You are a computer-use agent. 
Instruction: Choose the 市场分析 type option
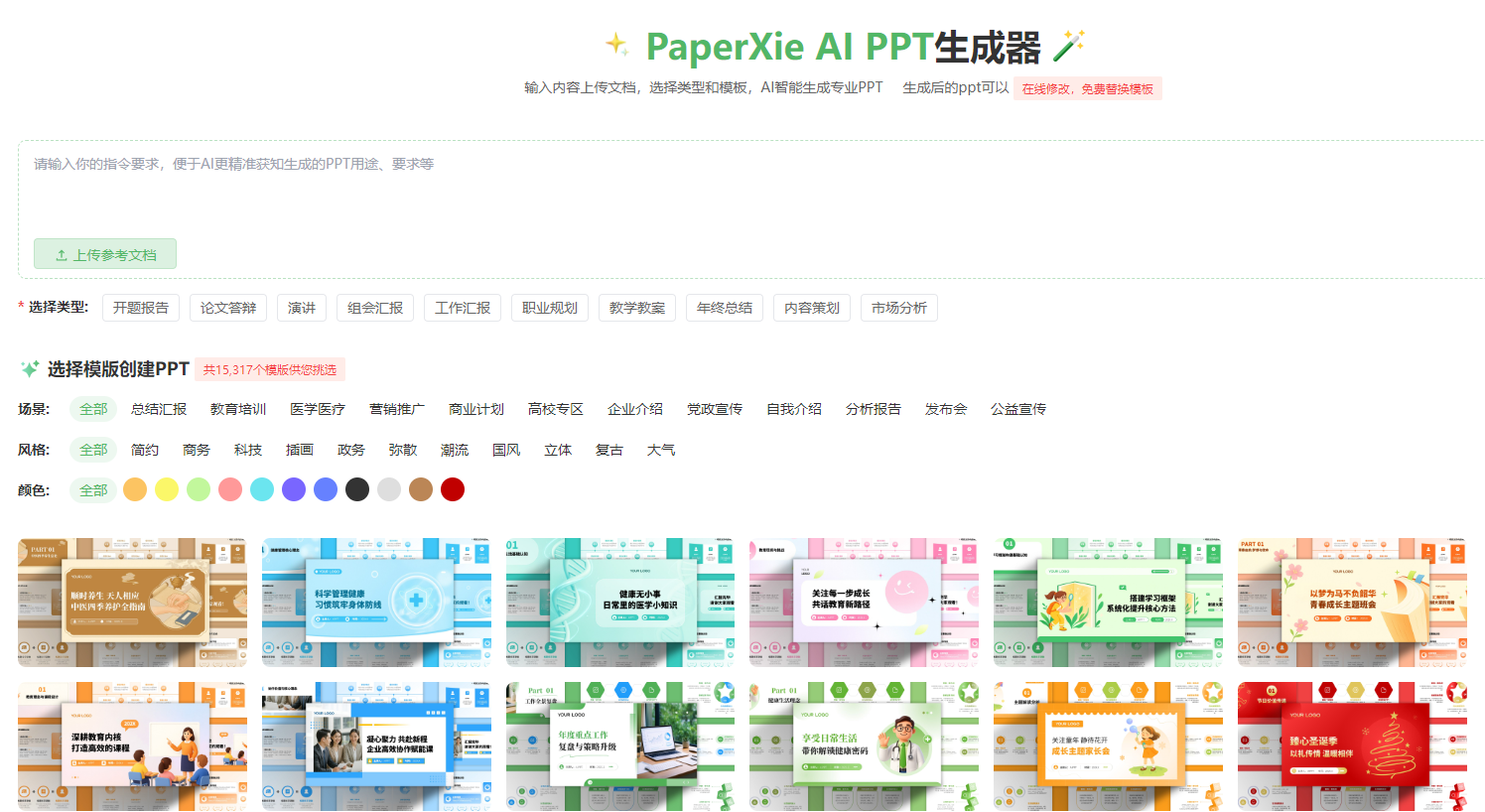(x=899, y=308)
